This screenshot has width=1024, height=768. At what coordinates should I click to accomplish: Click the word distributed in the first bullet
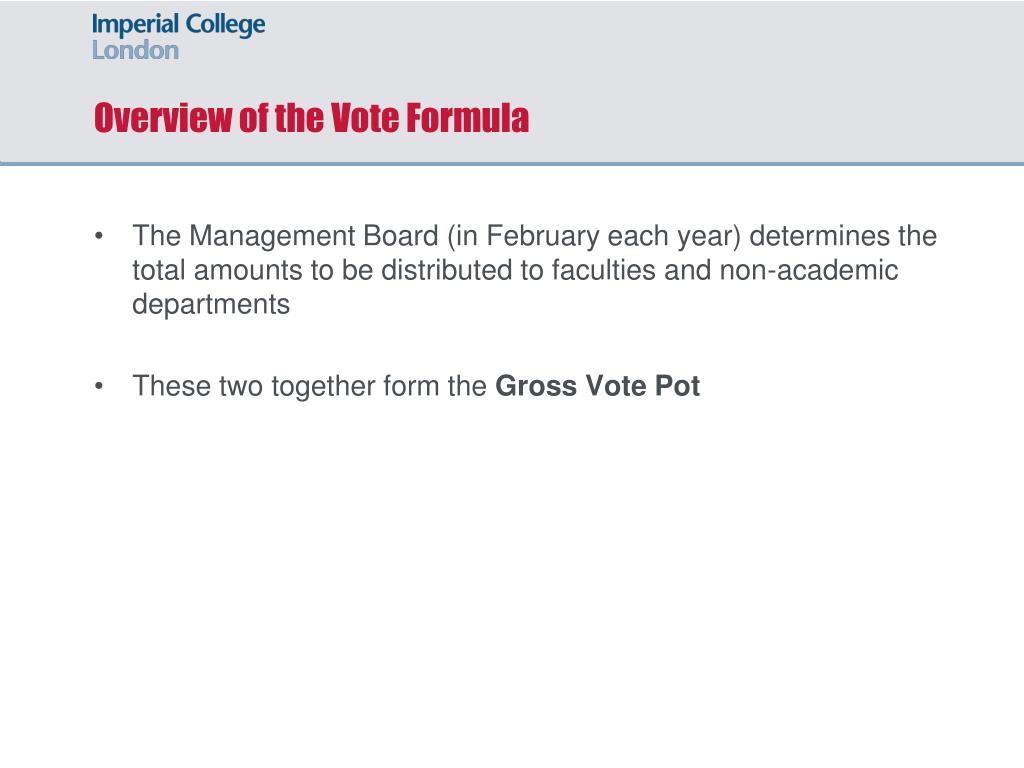[x=447, y=270]
